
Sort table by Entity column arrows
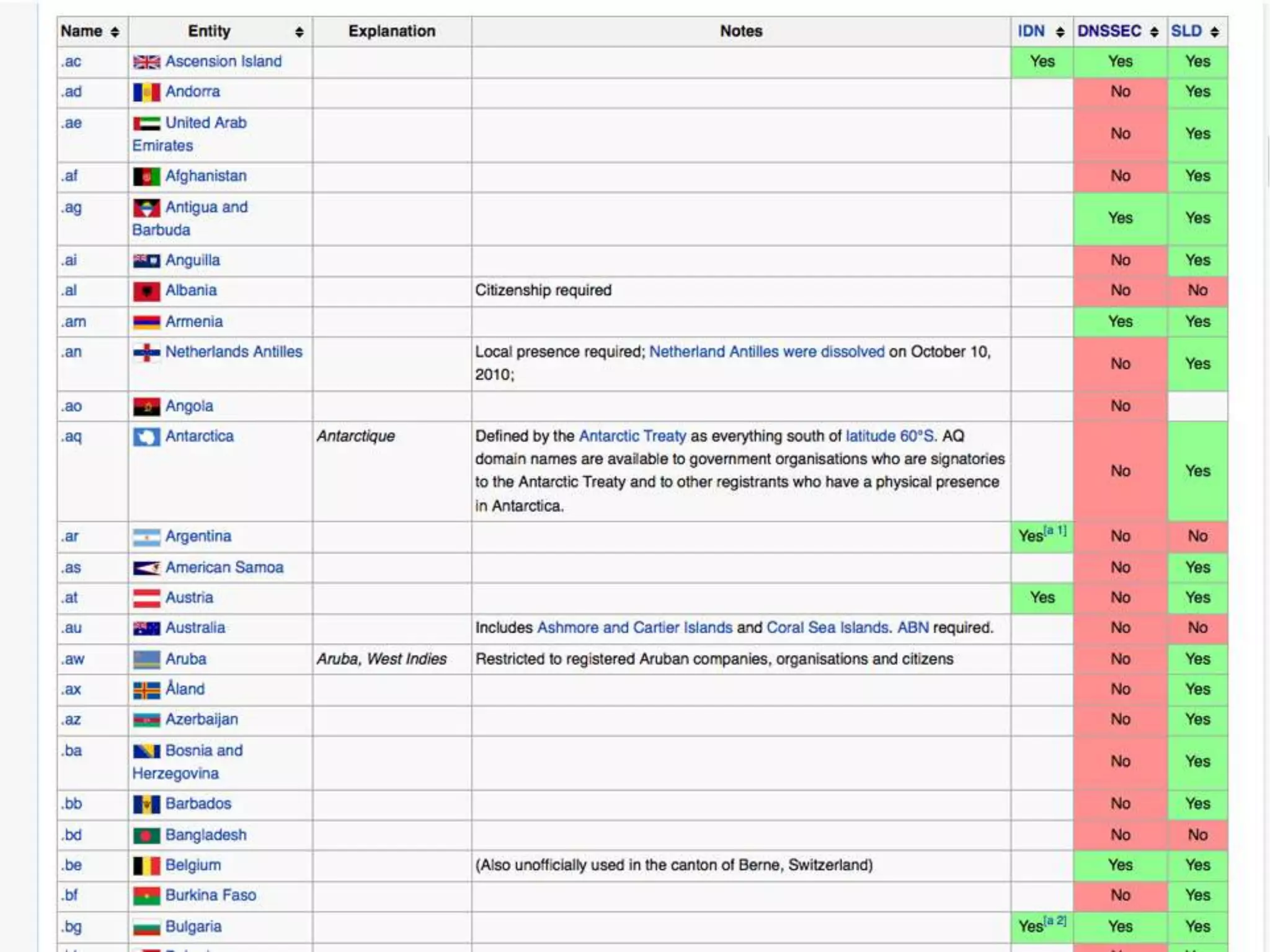[x=300, y=32]
